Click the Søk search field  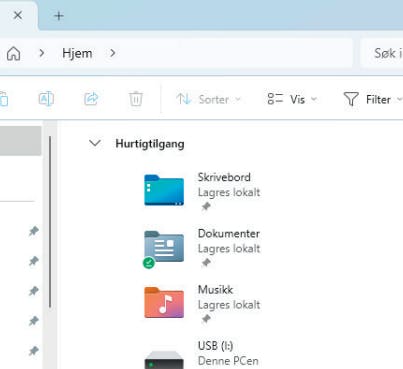click(x=382, y=53)
